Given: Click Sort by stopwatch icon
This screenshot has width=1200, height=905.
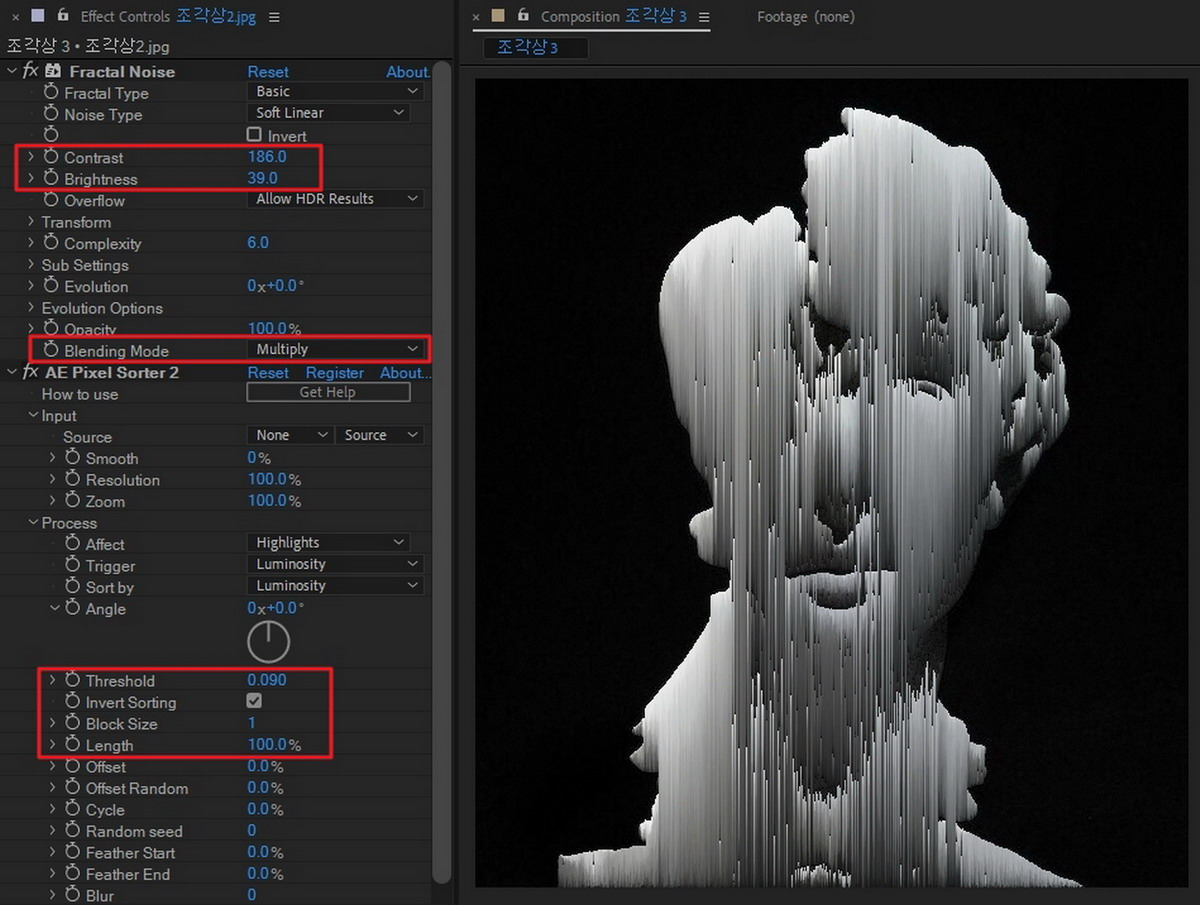Looking at the screenshot, I should 72,587.
